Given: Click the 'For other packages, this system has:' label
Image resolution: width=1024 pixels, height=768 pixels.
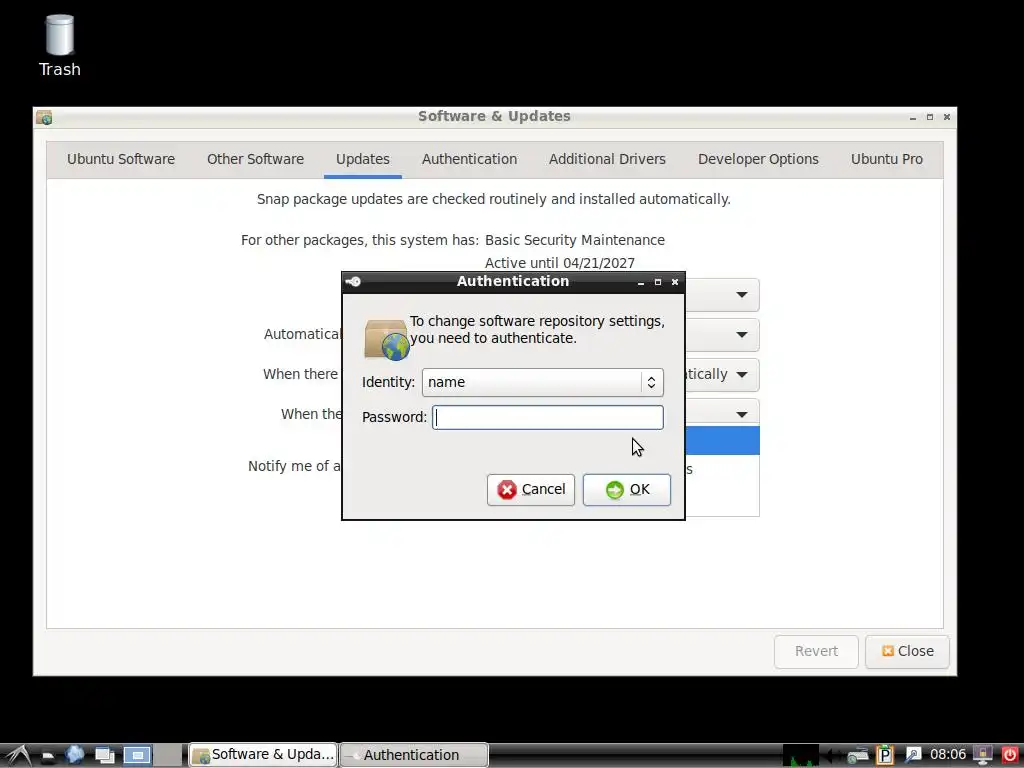Looking at the screenshot, I should tap(360, 240).
